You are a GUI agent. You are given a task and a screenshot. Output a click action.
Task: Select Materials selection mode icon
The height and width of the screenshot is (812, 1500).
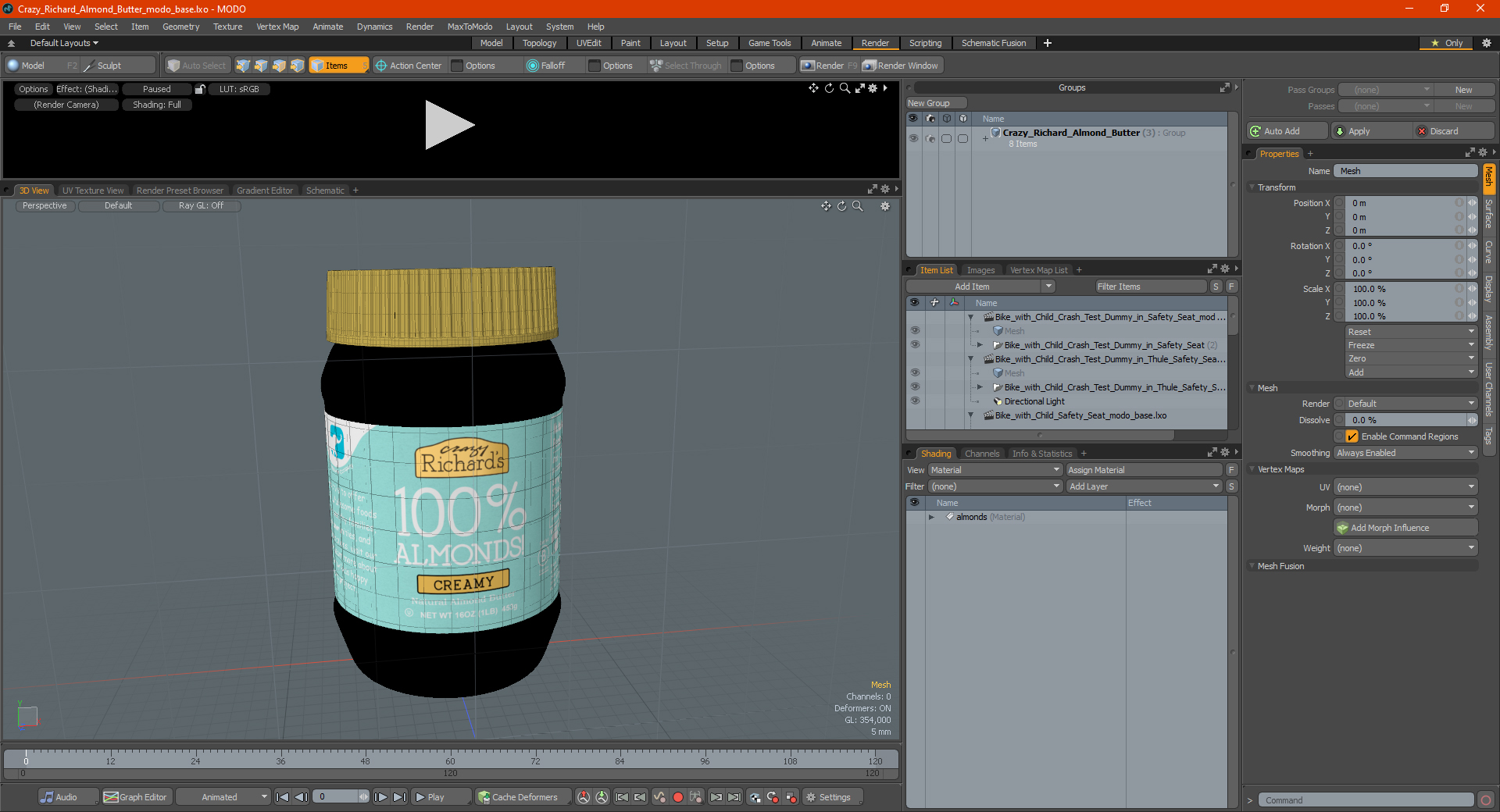coord(297,66)
